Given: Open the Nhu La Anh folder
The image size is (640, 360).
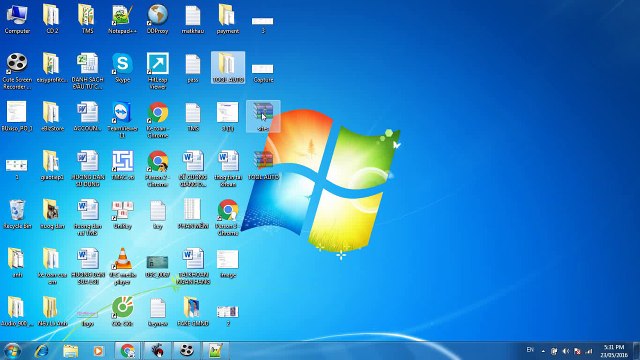Looking at the screenshot, I should pyautogui.click(x=52, y=312).
